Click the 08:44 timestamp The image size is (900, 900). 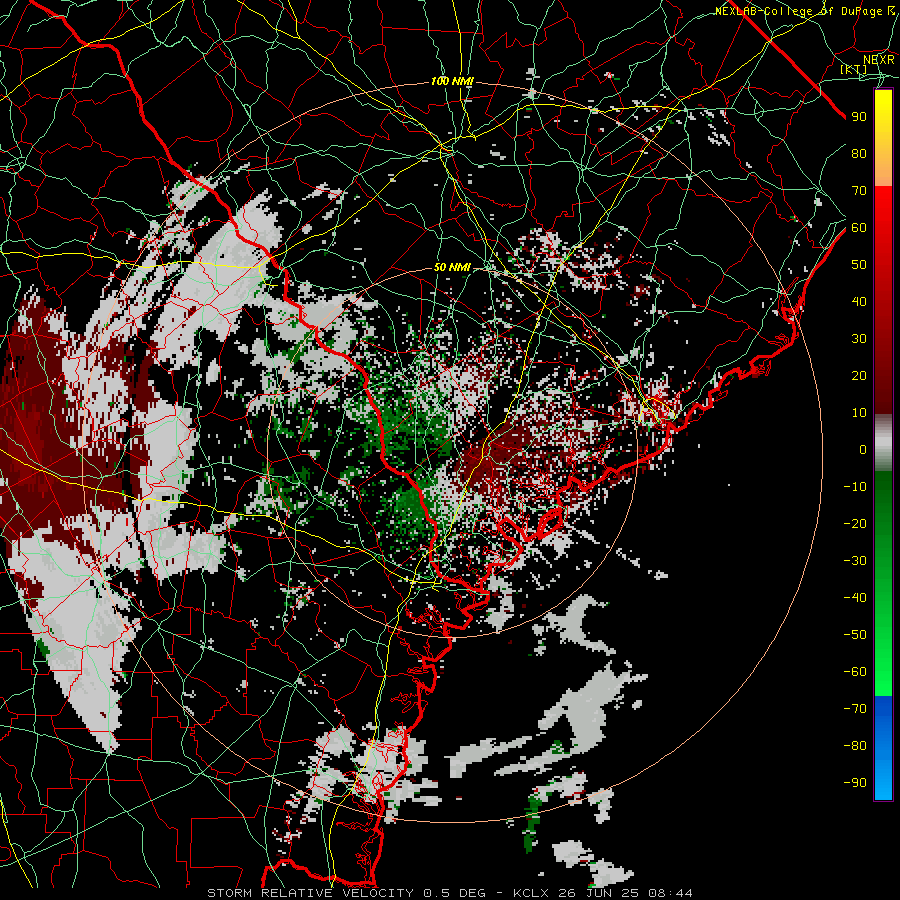[x=670, y=893]
